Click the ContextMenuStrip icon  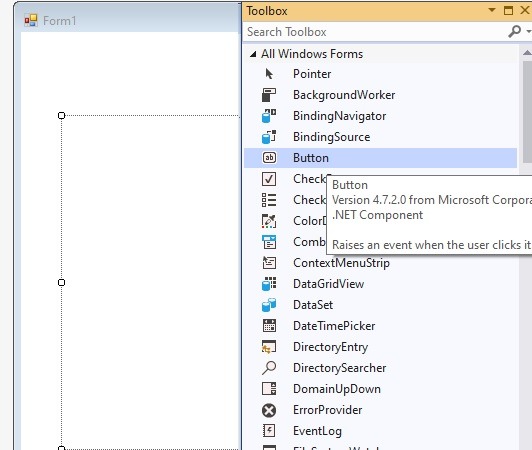(x=269, y=263)
